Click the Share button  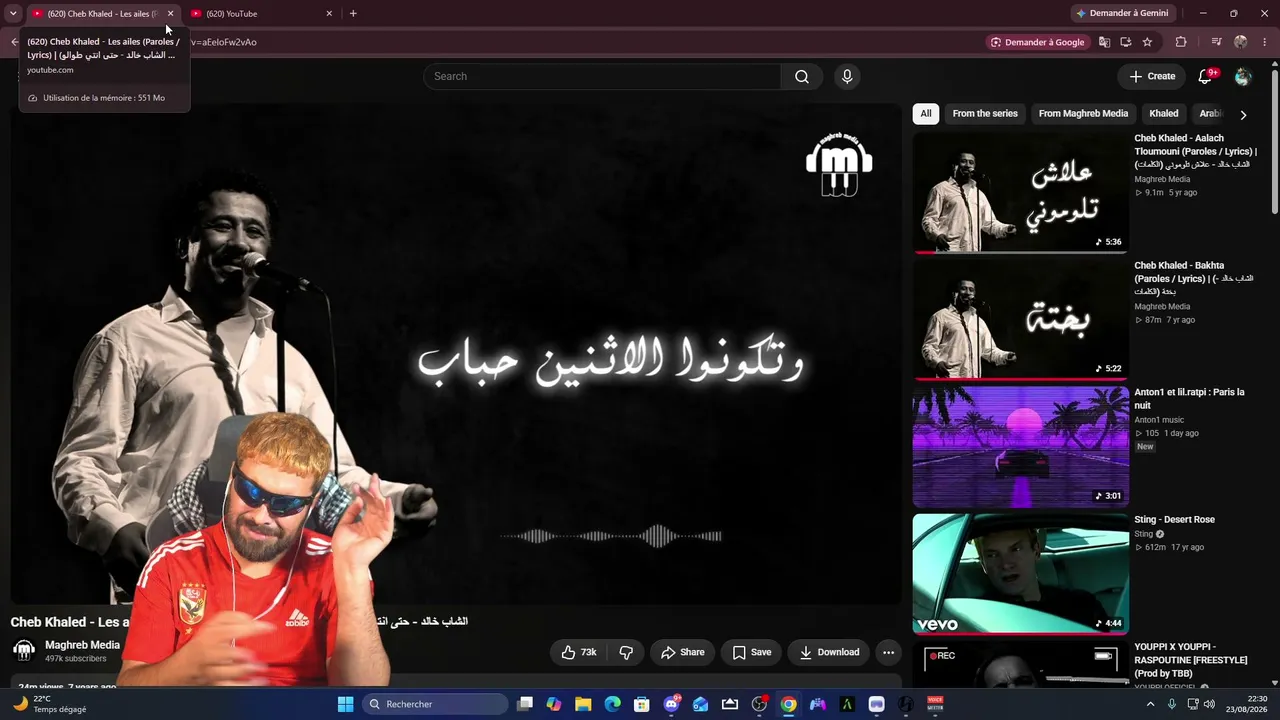coord(682,652)
